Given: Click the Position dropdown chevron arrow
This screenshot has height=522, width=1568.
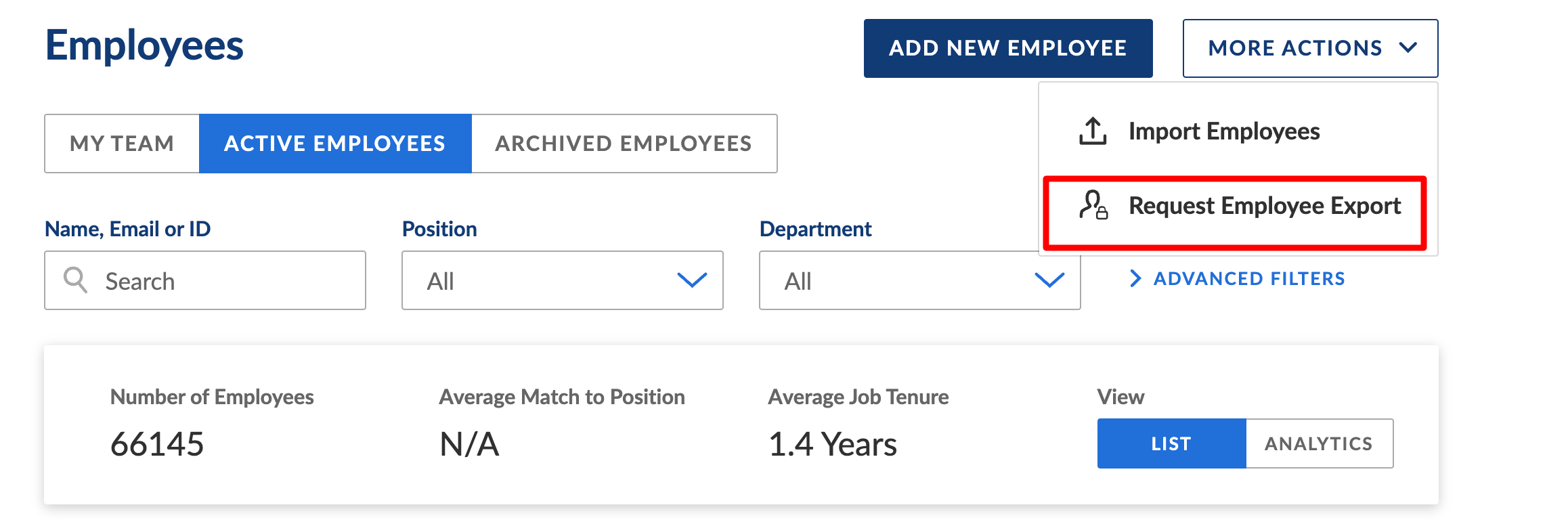Looking at the screenshot, I should pyautogui.click(x=692, y=280).
